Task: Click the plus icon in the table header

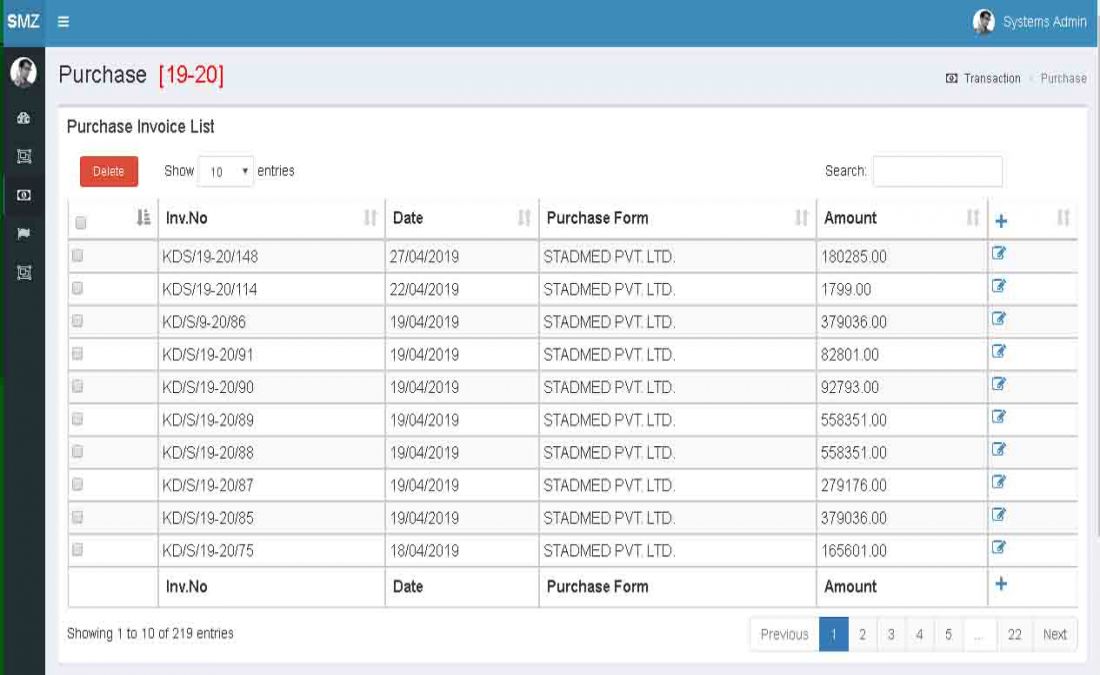Action: click(999, 218)
